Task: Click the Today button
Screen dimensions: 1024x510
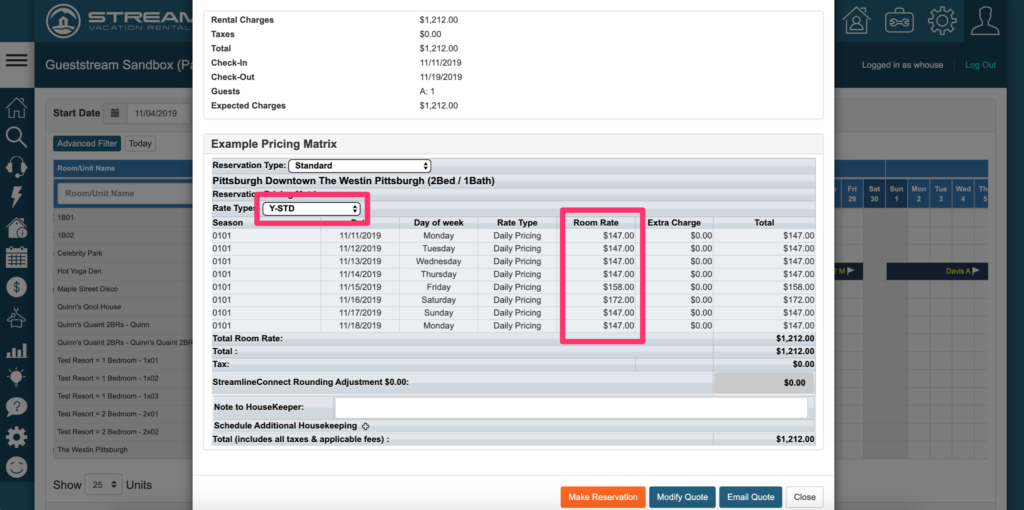Action: tap(140, 144)
